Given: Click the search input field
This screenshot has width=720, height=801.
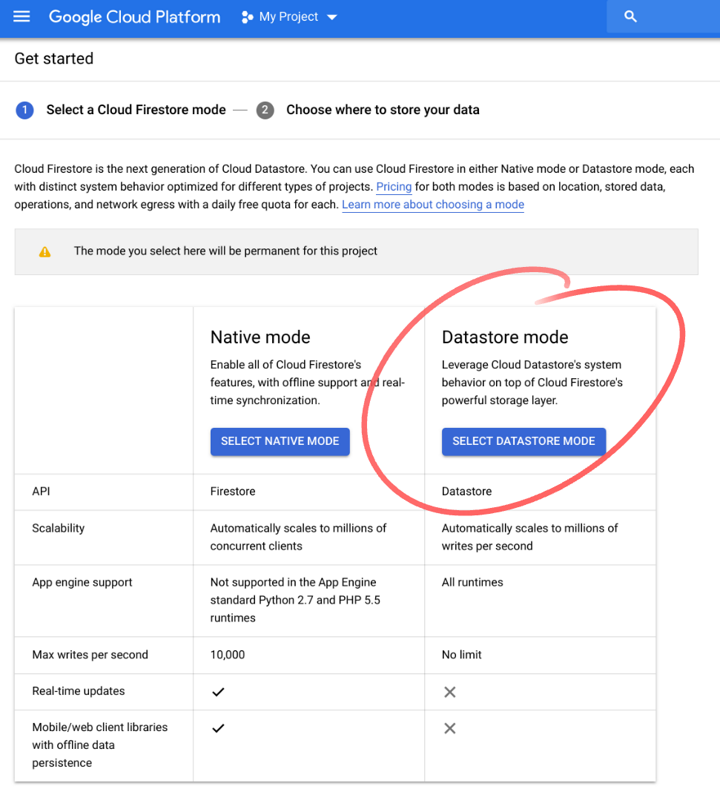Looking at the screenshot, I should (x=672, y=16).
